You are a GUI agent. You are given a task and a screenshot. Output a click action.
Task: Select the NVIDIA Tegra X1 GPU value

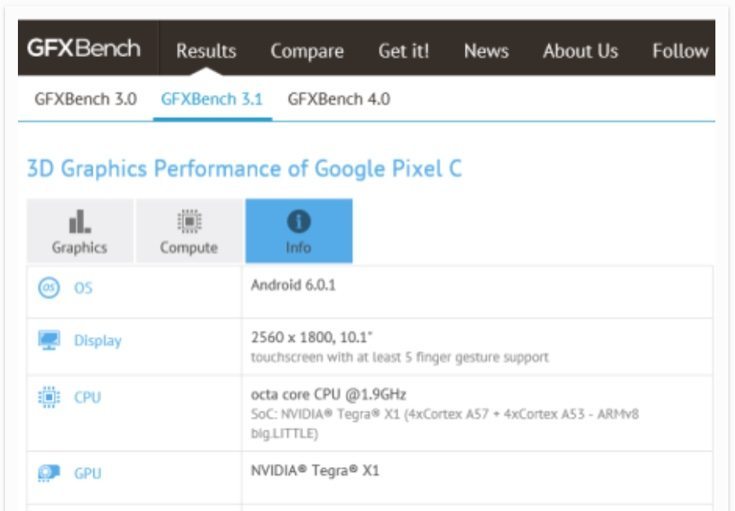click(315, 470)
